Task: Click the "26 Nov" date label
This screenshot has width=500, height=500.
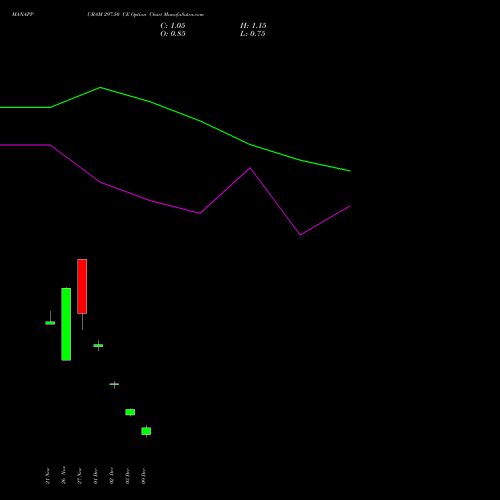Action: click(x=64, y=475)
